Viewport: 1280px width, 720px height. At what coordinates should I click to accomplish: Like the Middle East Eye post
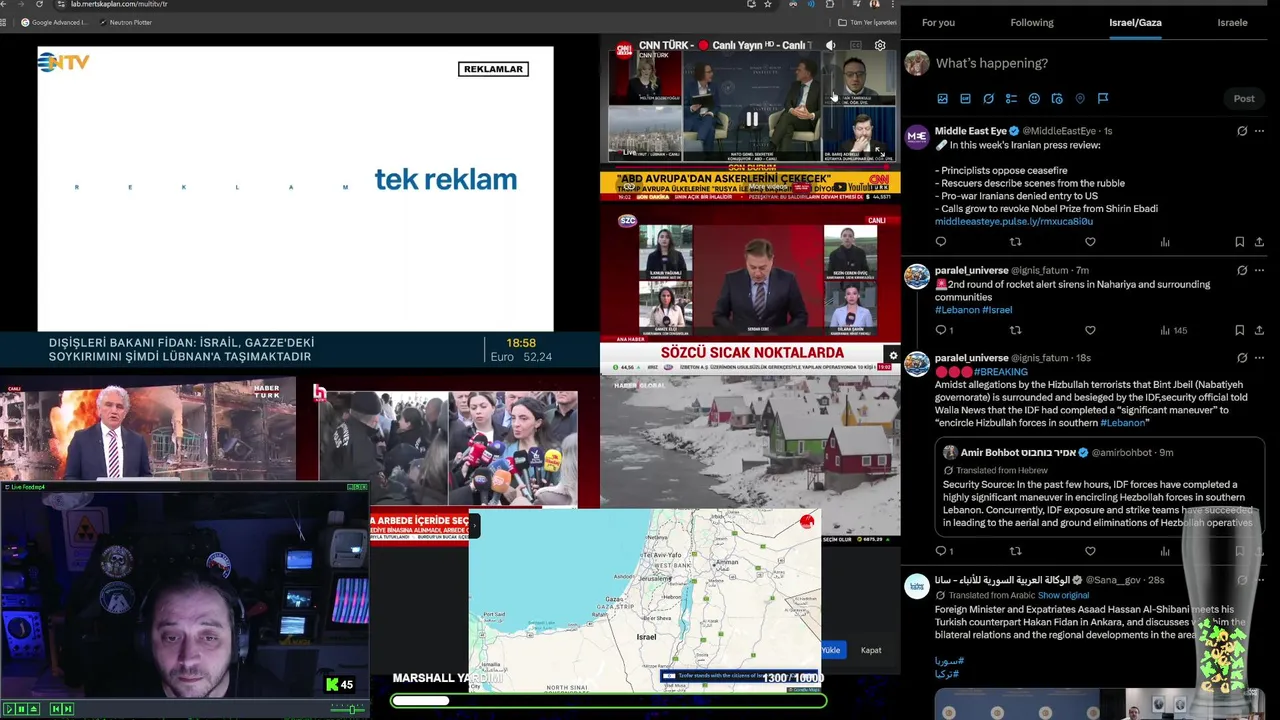(x=1090, y=241)
